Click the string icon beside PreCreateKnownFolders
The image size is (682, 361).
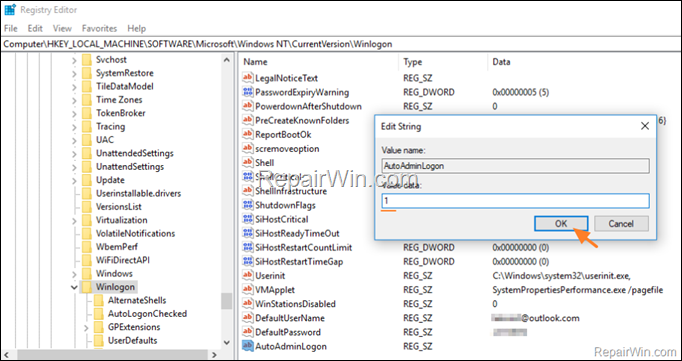point(248,120)
